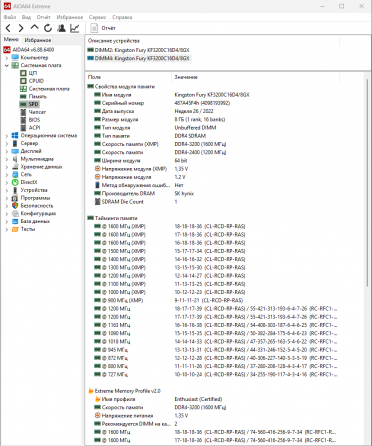The image size is (372, 446).
Task: Open the Избранное menu in menu bar
Action: tap(70, 17)
